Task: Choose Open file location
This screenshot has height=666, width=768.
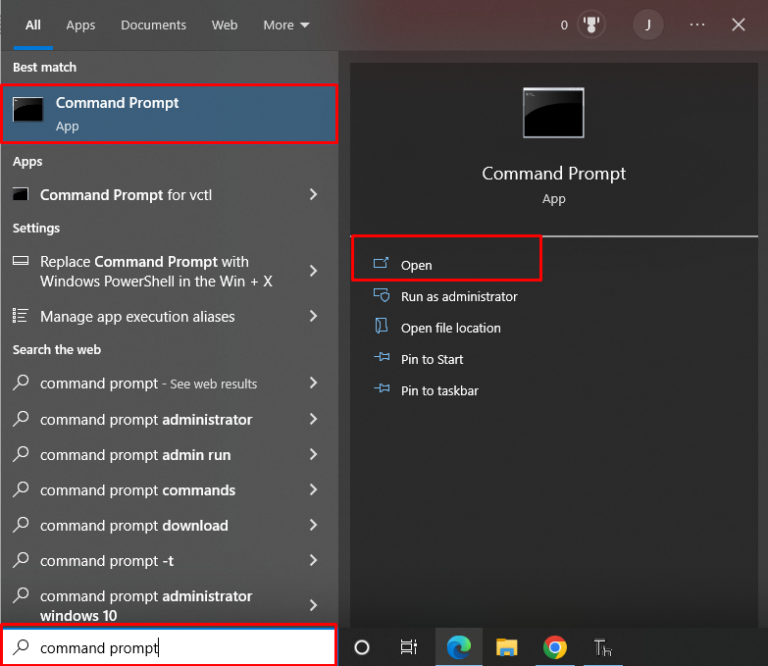Action: [x=450, y=328]
